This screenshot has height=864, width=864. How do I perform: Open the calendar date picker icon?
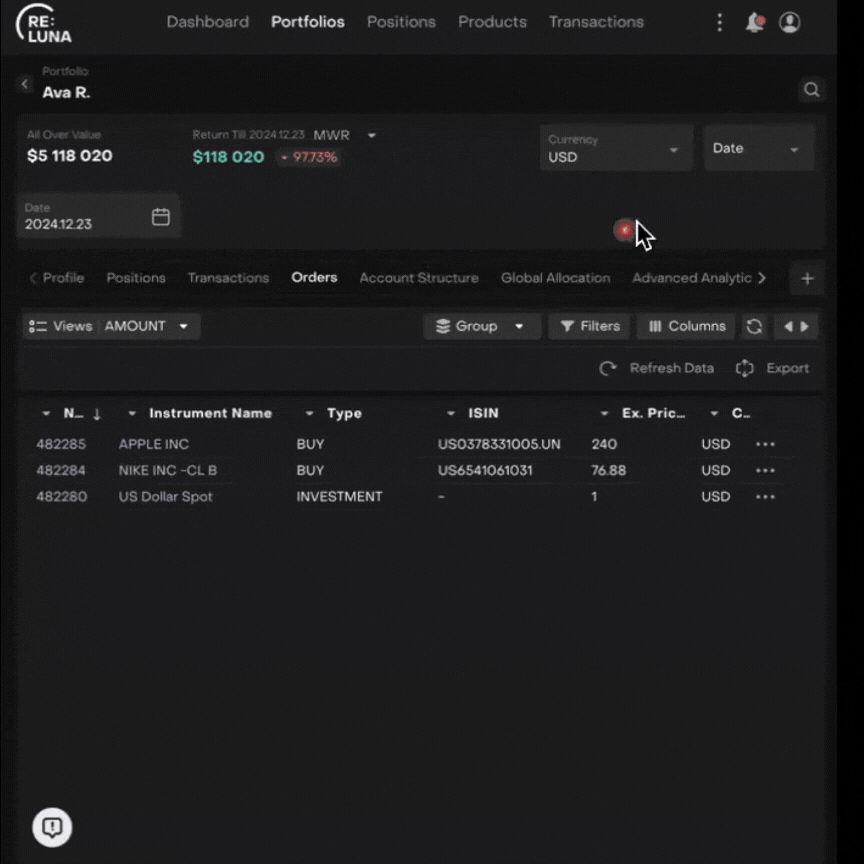point(160,217)
